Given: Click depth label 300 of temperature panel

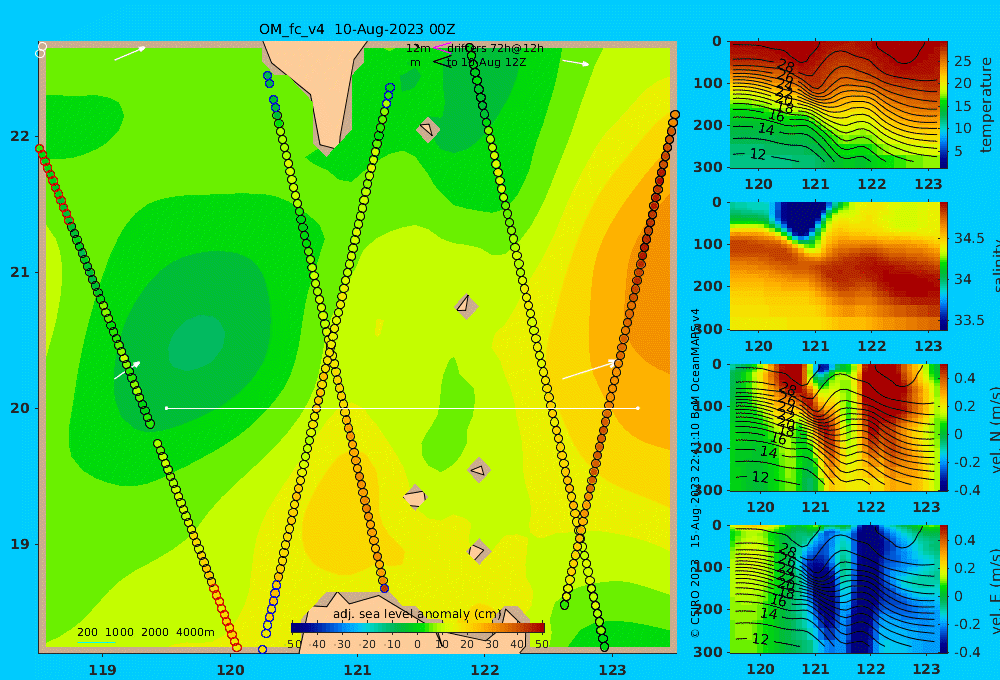Looking at the screenshot, I should (x=709, y=167).
